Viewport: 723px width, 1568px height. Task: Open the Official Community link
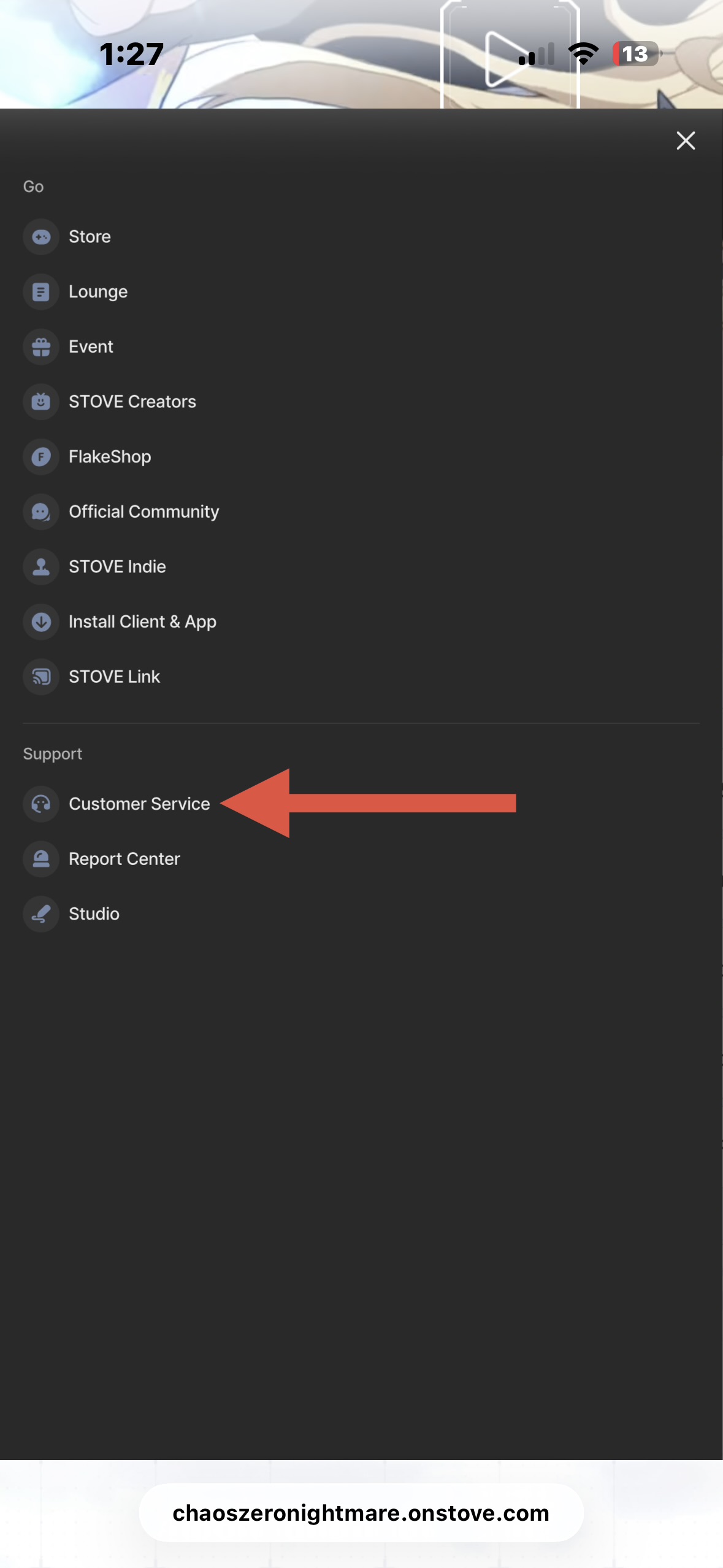pos(143,512)
